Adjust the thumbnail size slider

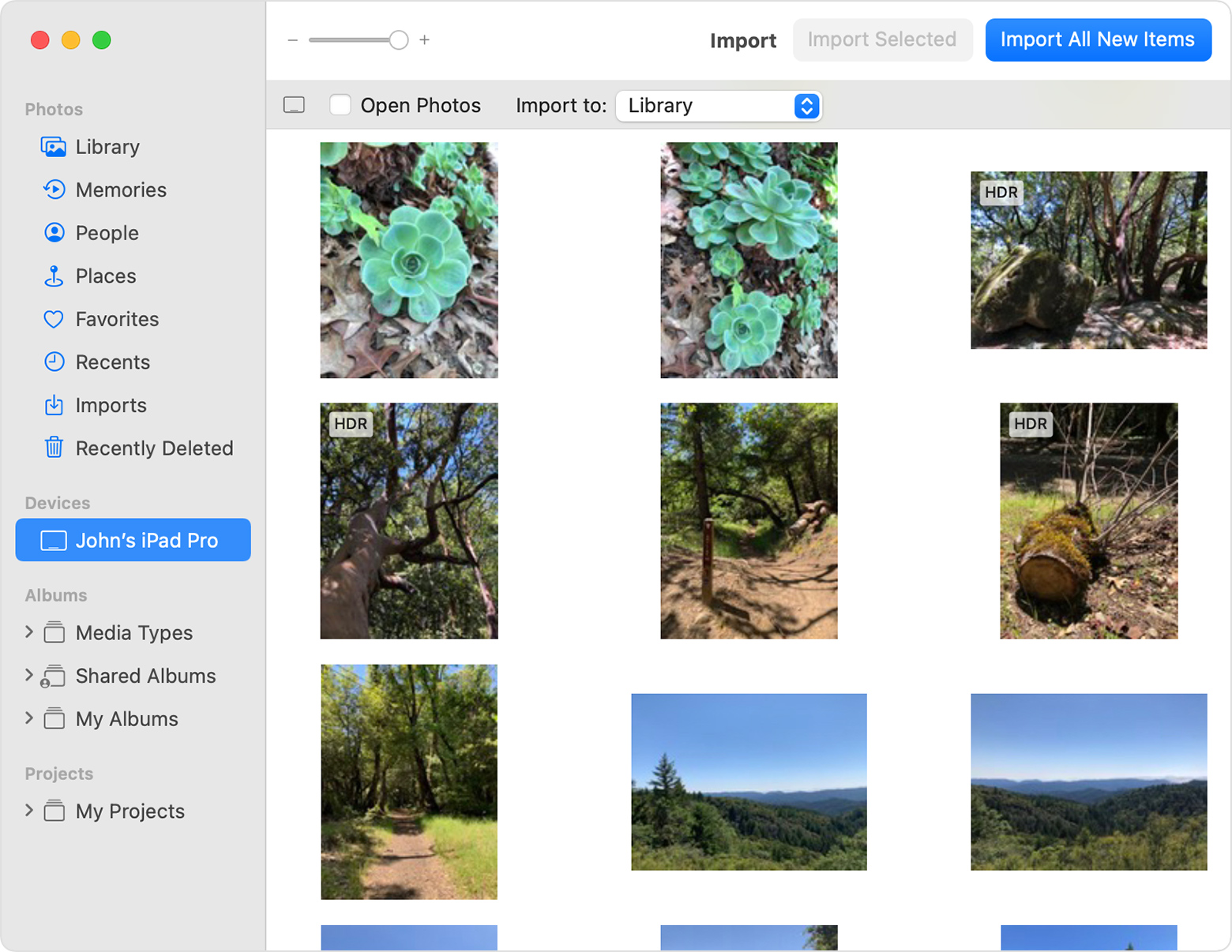pyautogui.click(x=397, y=39)
